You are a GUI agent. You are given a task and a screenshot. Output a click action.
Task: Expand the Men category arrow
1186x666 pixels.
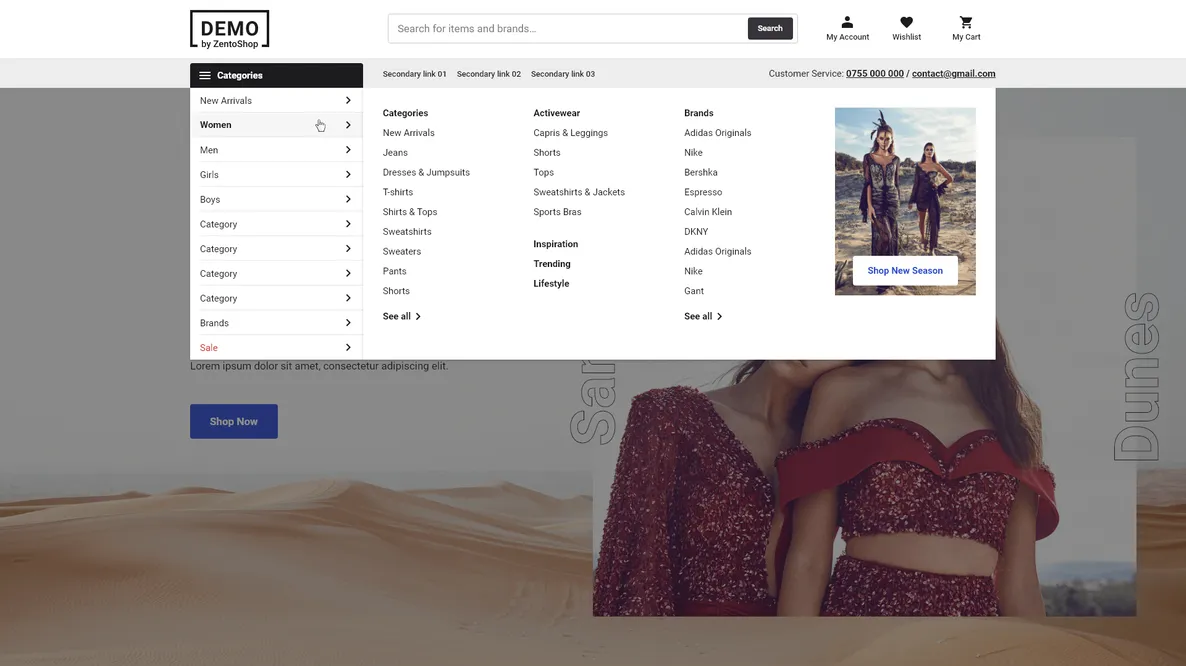click(x=348, y=150)
